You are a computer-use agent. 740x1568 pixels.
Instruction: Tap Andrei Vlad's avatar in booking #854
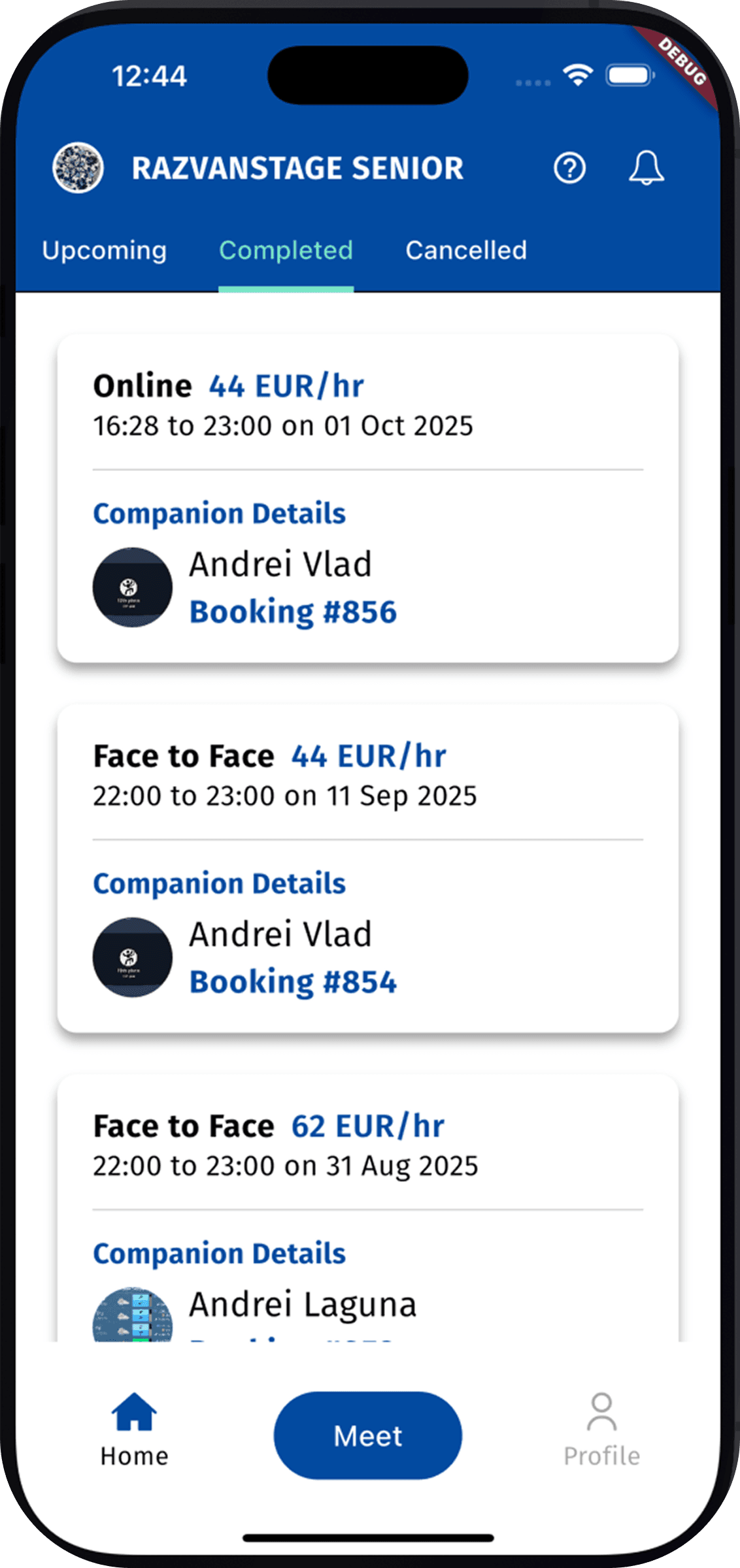pyautogui.click(x=133, y=957)
